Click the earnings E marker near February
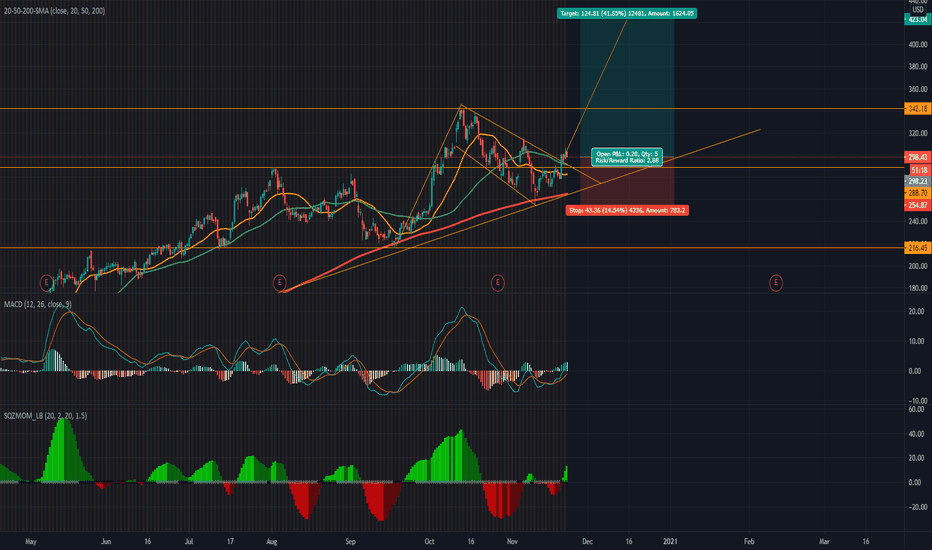 point(776,283)
